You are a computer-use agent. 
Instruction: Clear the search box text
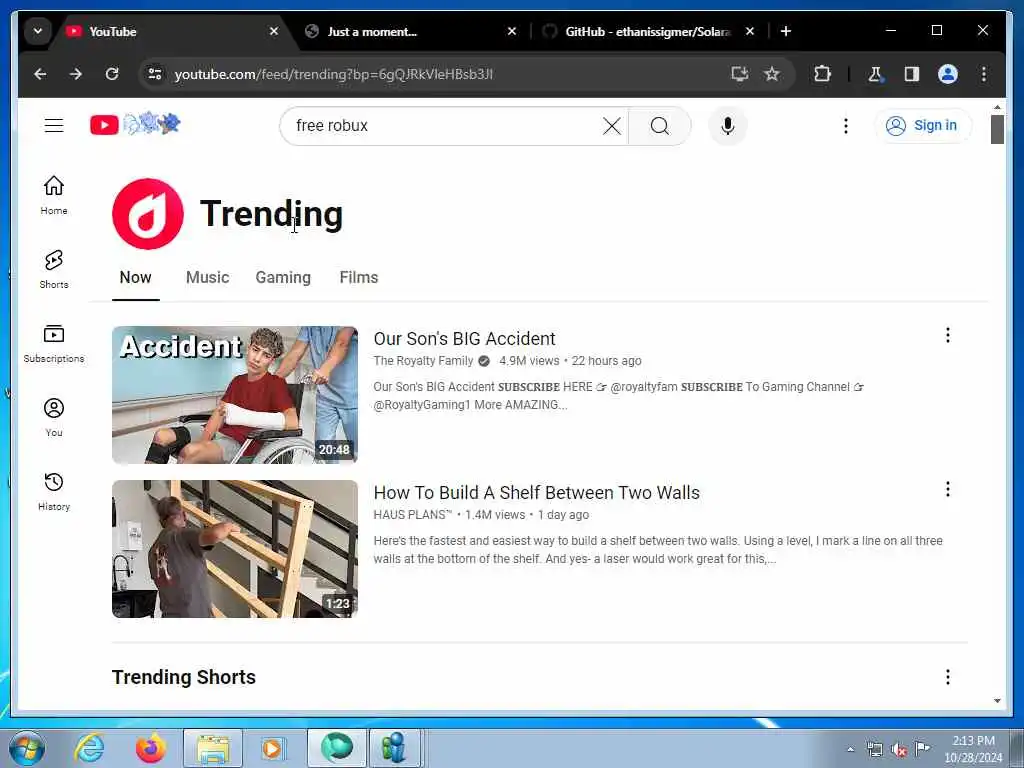[x=611, y=126]
